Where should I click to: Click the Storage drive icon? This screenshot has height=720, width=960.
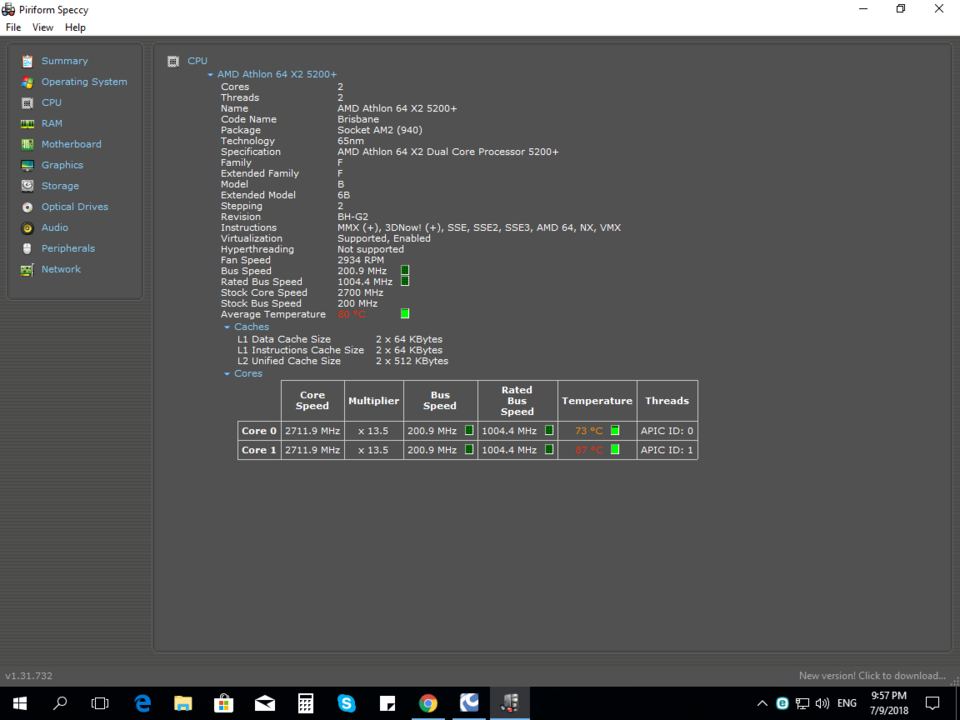tap(27, 186)
